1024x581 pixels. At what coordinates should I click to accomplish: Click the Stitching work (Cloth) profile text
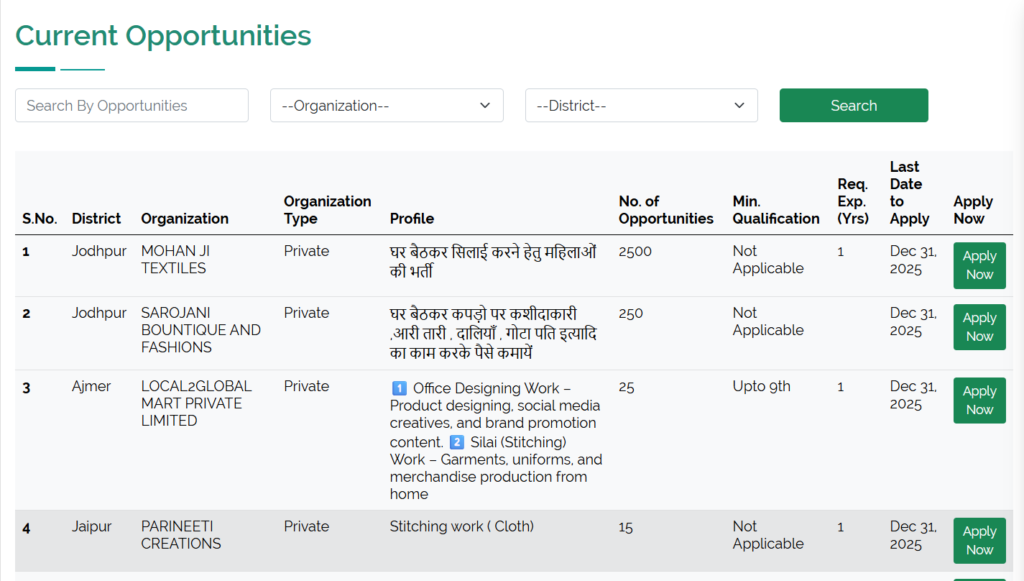(x=461, y=527)
